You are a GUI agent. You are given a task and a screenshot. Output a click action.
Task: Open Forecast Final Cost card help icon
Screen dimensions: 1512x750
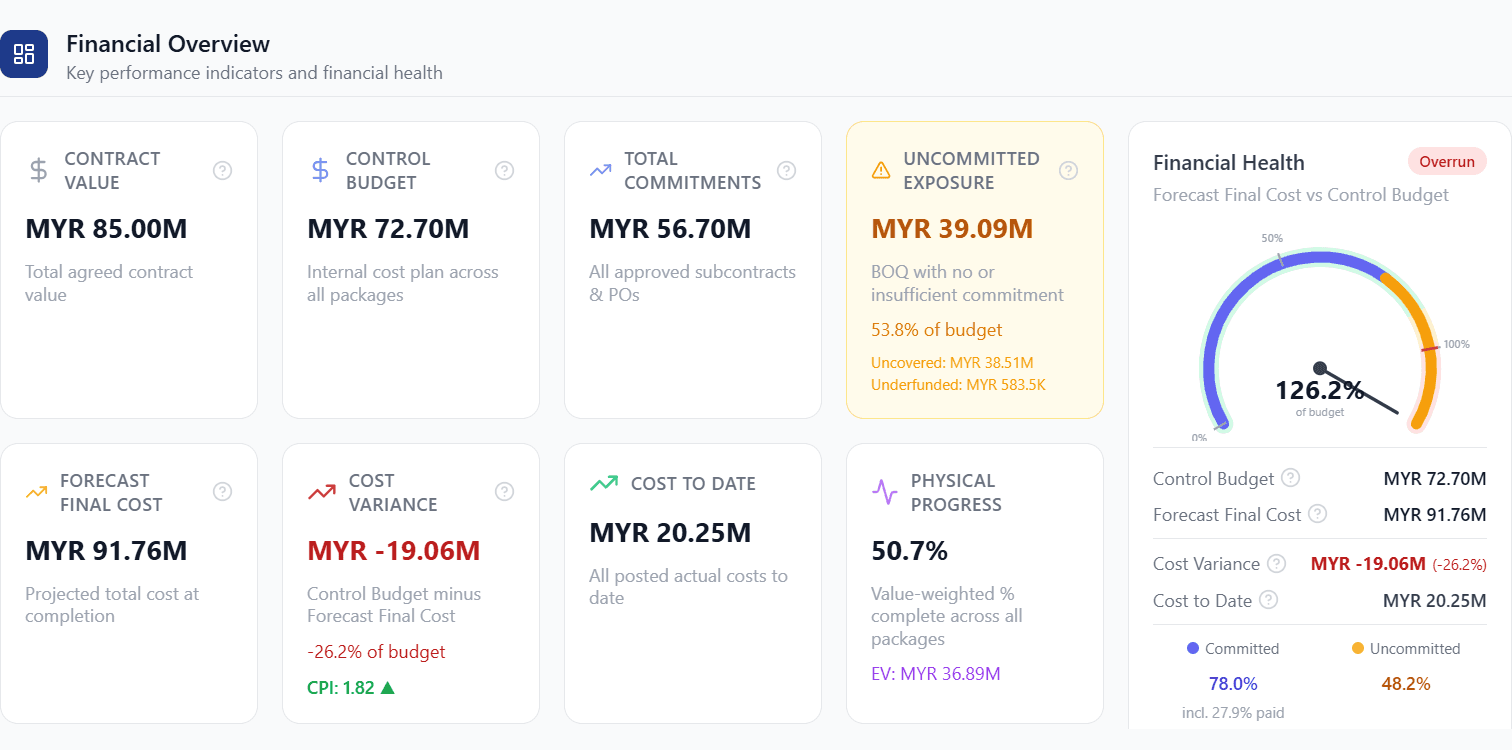click(x=223, y=492)
